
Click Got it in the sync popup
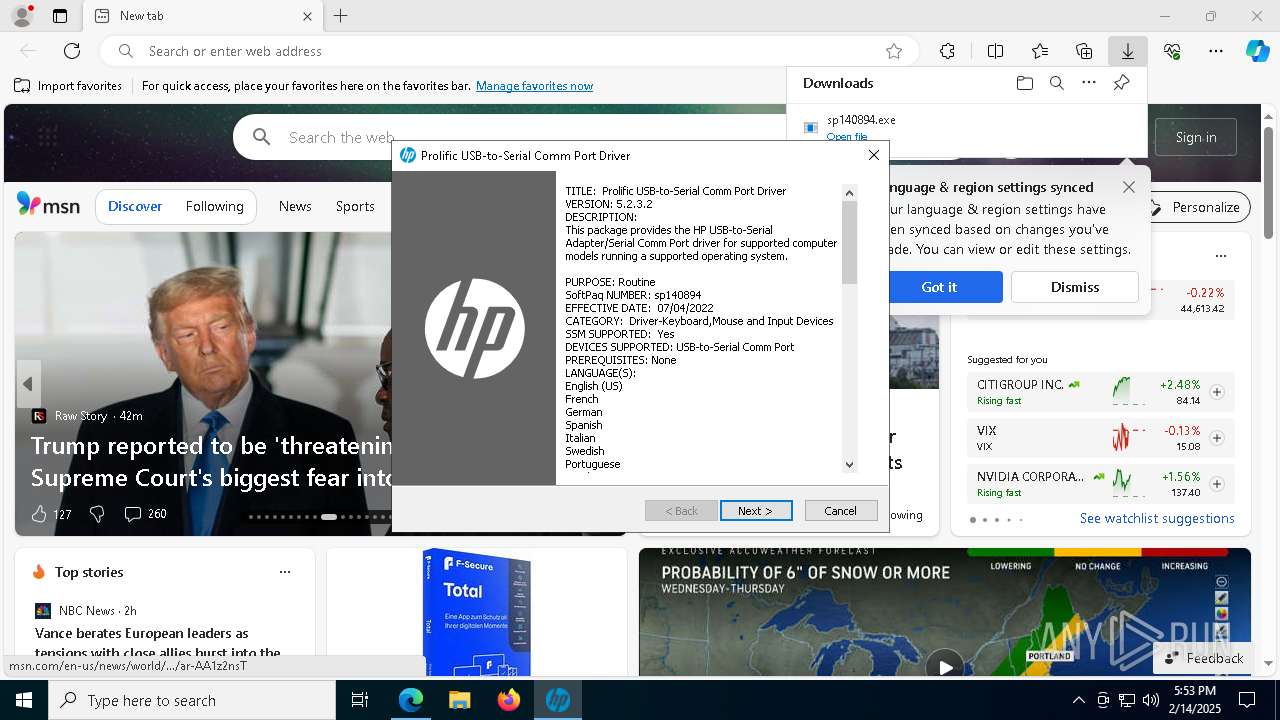pos(939,287)
